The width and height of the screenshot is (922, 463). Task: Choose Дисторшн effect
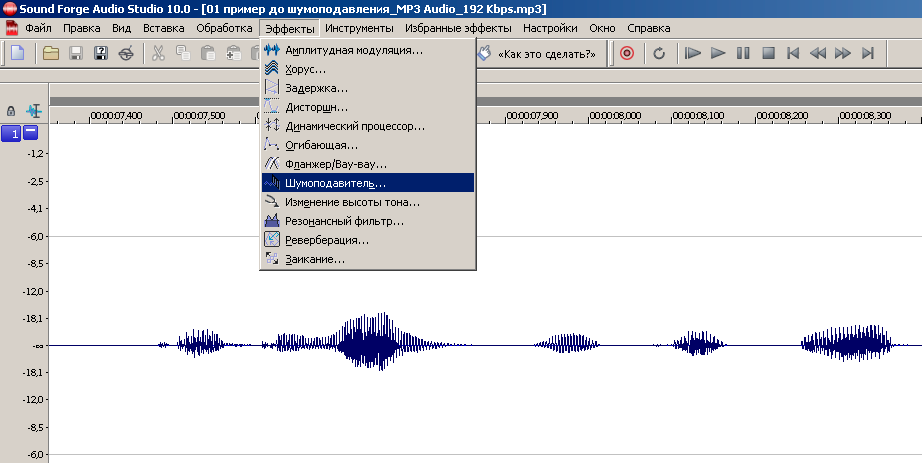368,107
